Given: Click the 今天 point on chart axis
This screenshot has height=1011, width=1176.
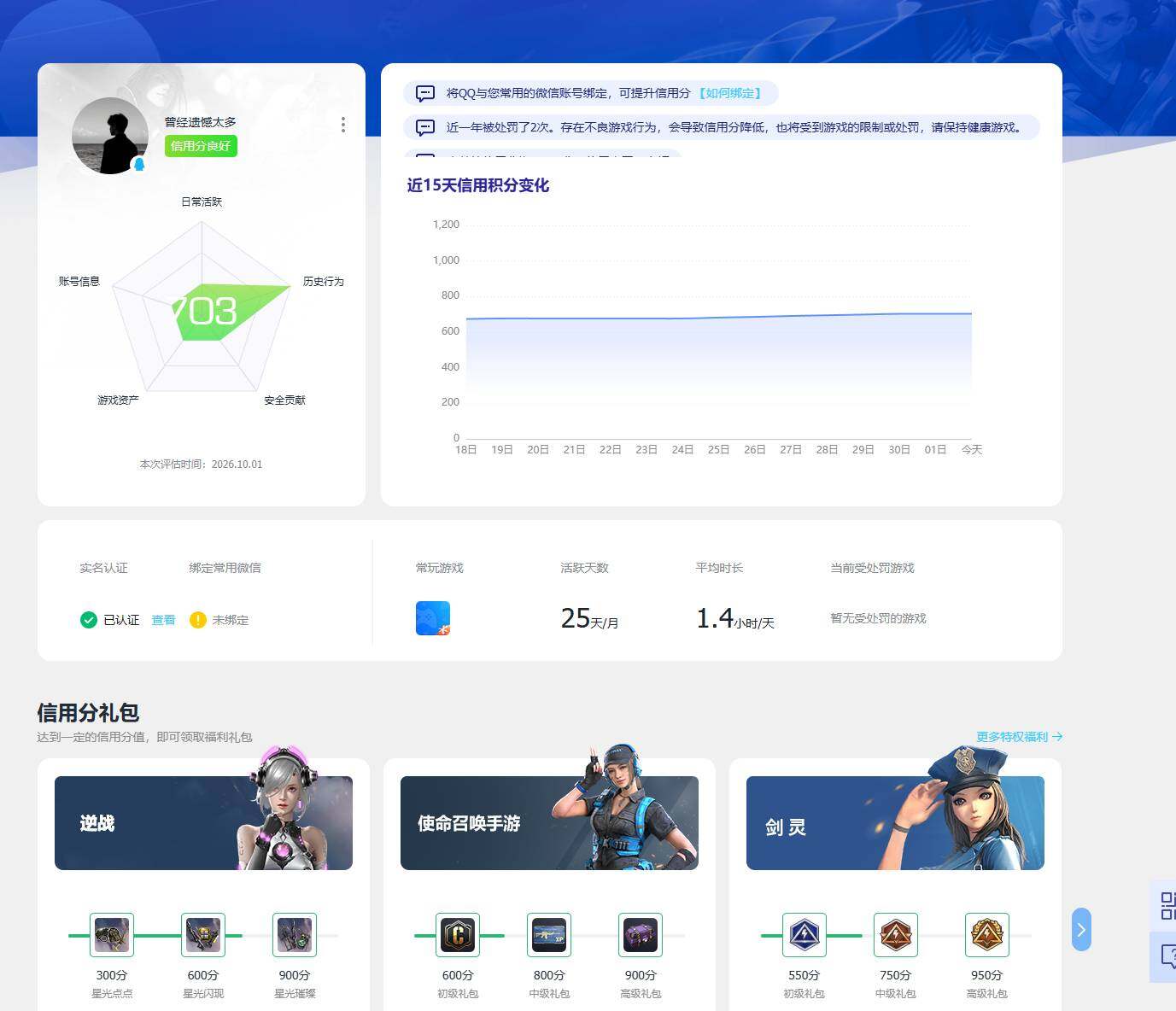Looking at the screenshot, I should [972, 449].
